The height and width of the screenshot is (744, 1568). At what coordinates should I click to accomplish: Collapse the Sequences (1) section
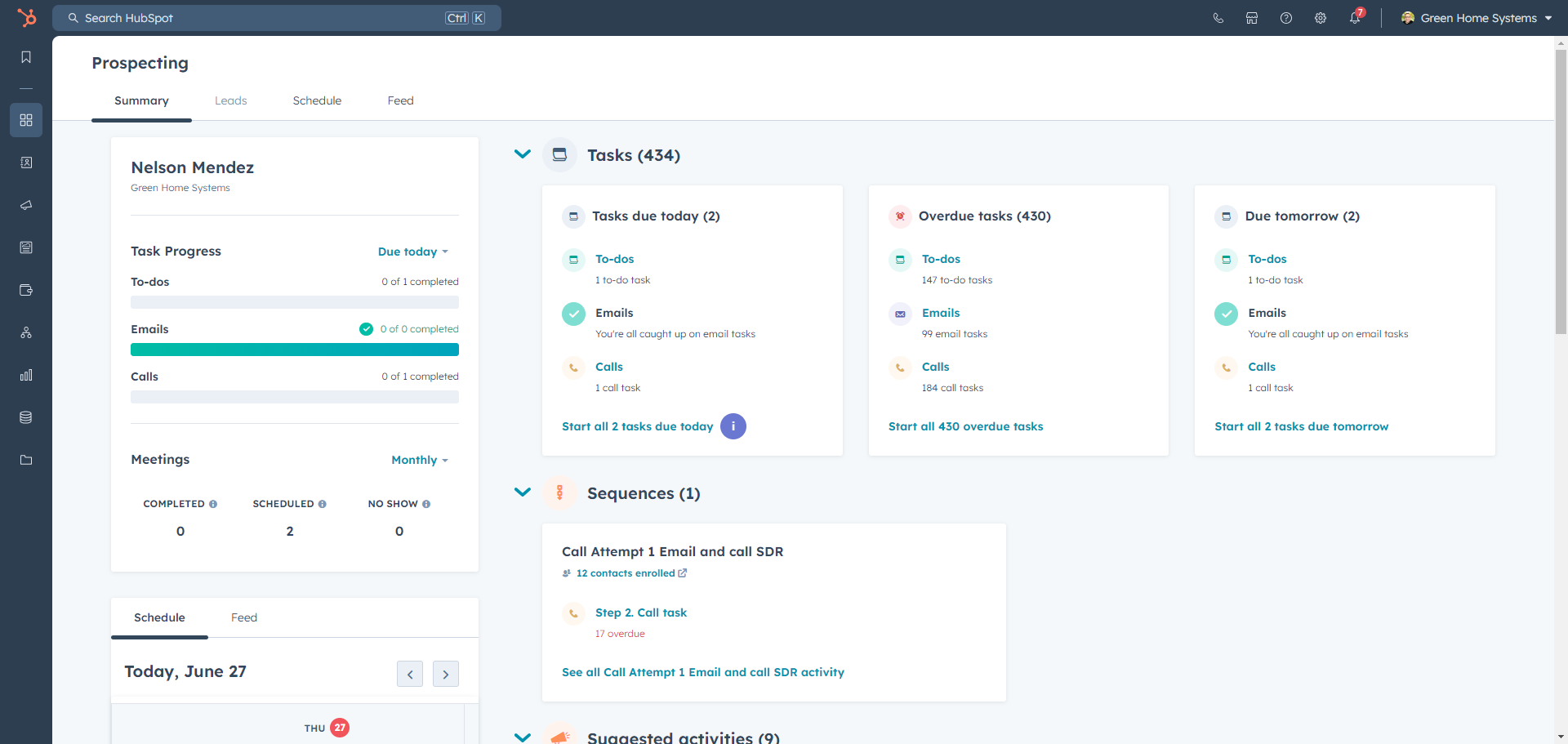tap(523, 492)
